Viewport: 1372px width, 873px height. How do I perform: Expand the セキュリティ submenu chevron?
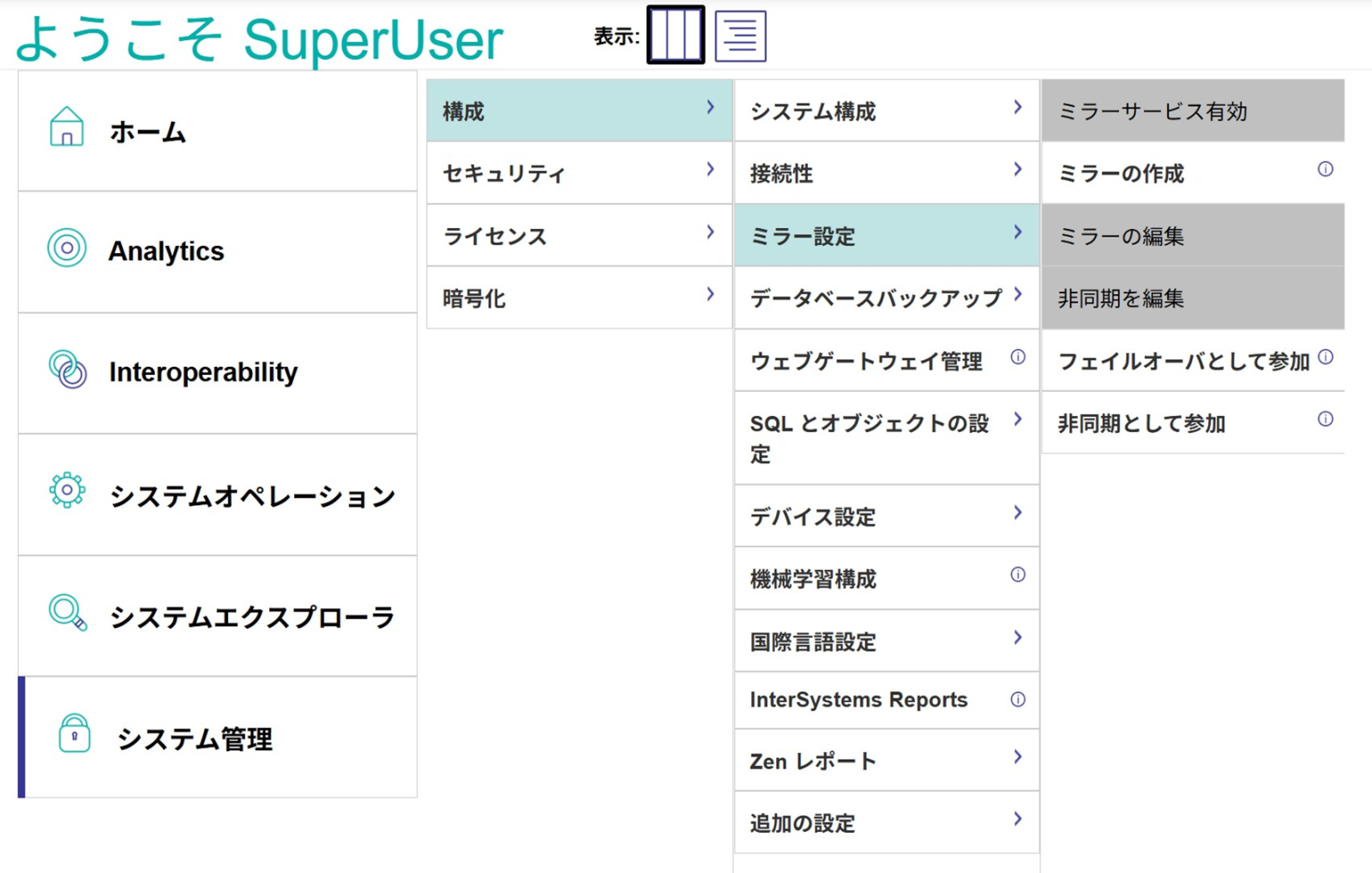(x=710, y=170)
